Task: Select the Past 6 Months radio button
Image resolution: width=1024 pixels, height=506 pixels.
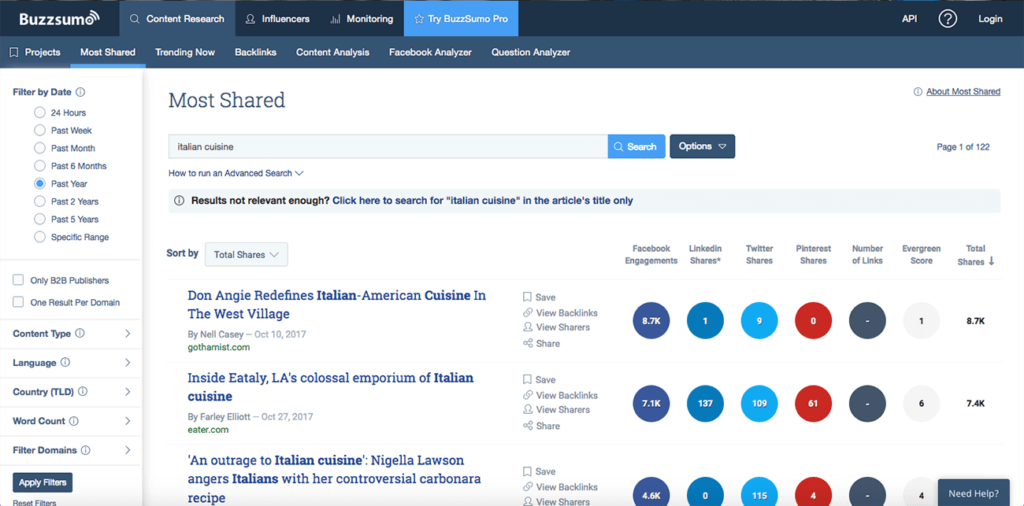Action: (x=40, y=166)
